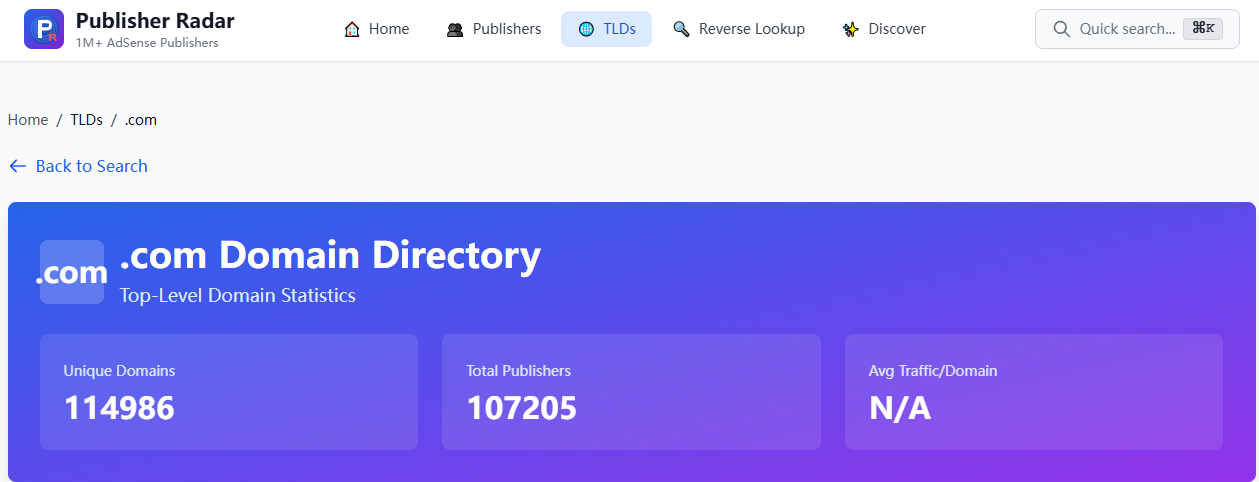Viewport: 1259px width, 482px height.
Task: Open the Publishers nav item
Action: (494, 29)
